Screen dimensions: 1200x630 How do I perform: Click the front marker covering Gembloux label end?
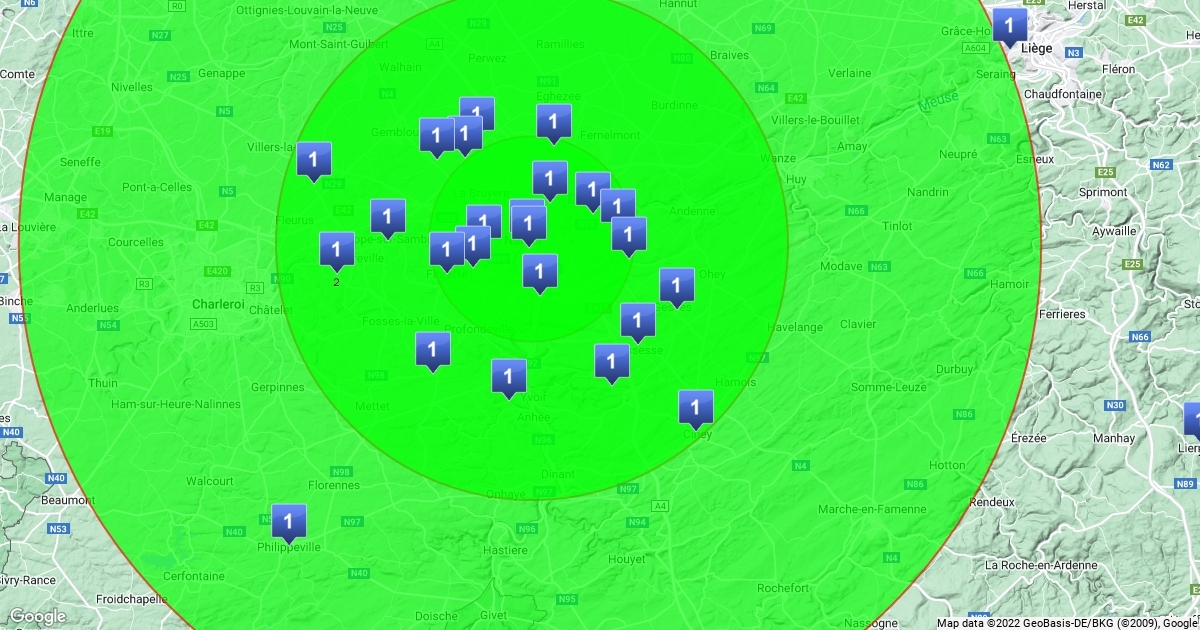437,138
